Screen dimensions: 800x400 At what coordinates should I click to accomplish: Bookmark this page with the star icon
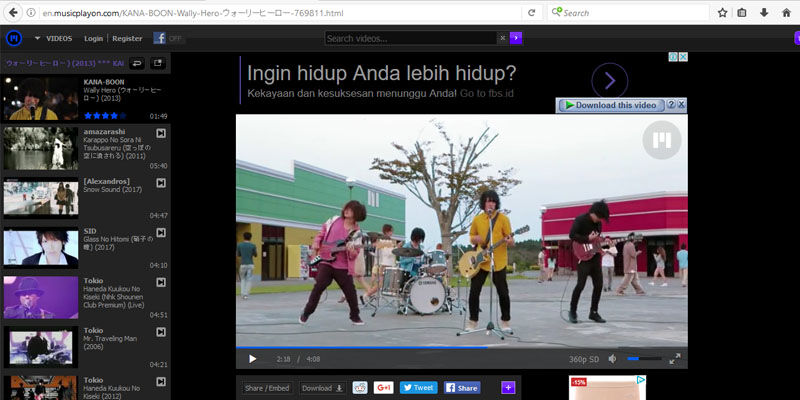722,13
